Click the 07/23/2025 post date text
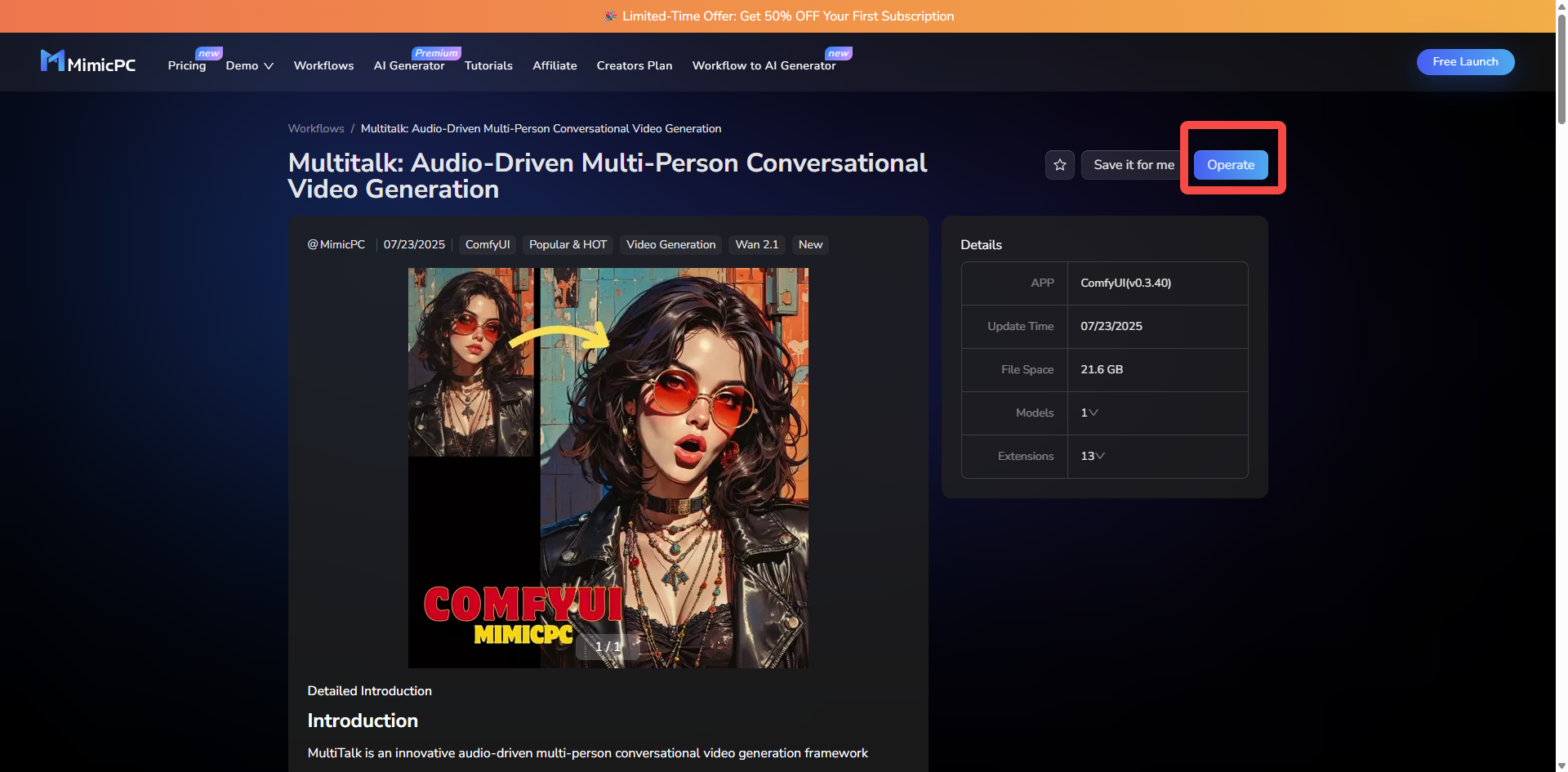The width and height of the screenshot is (1568, 772). tap(414, 244)
